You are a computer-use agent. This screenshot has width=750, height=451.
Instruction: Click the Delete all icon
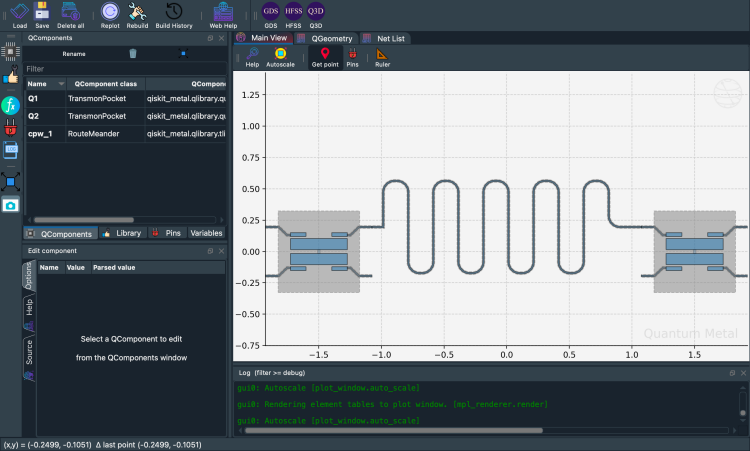pos(70,15)
